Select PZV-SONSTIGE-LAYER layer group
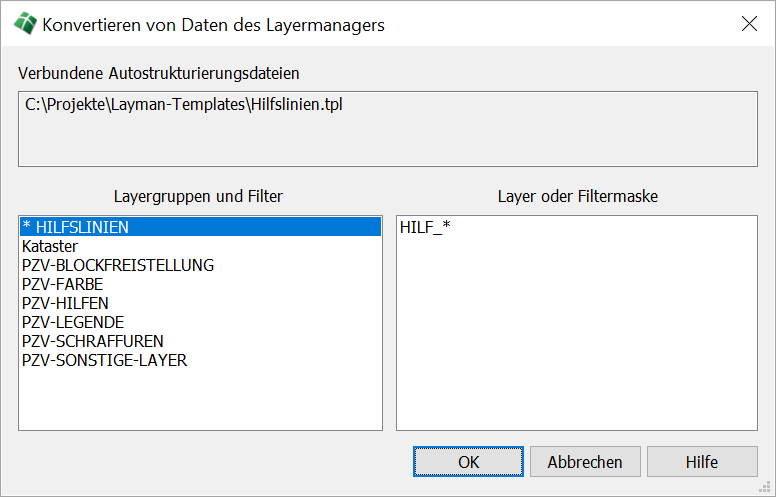776x497 pixels. (104, 360)
